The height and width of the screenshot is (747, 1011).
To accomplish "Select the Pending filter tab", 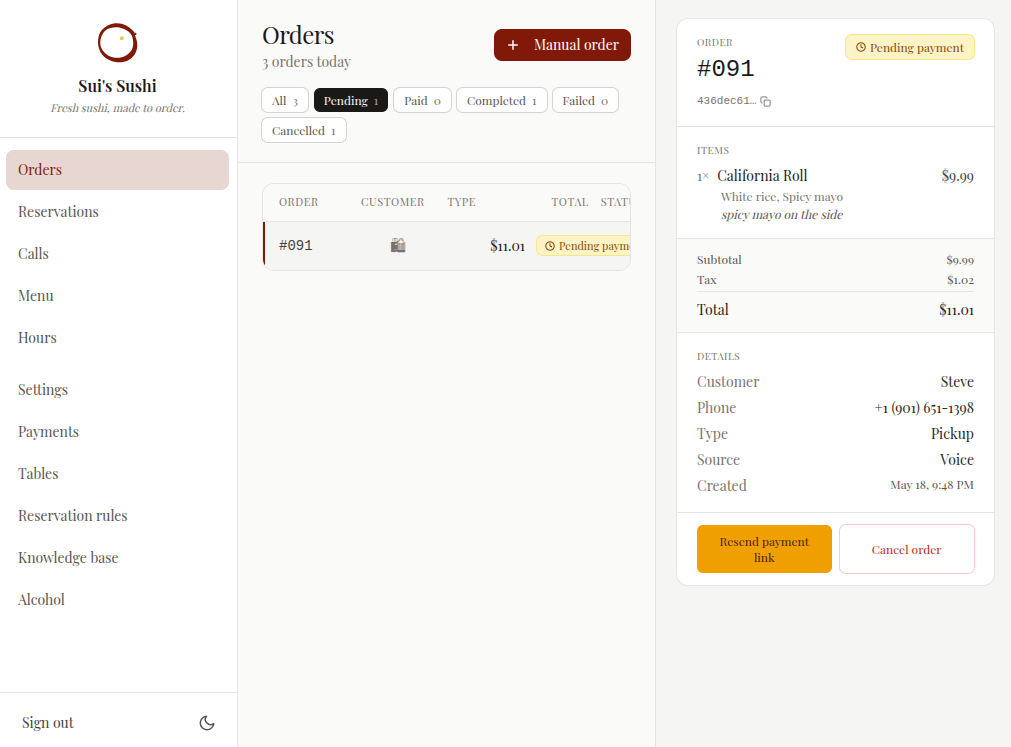I will (351, 101).
